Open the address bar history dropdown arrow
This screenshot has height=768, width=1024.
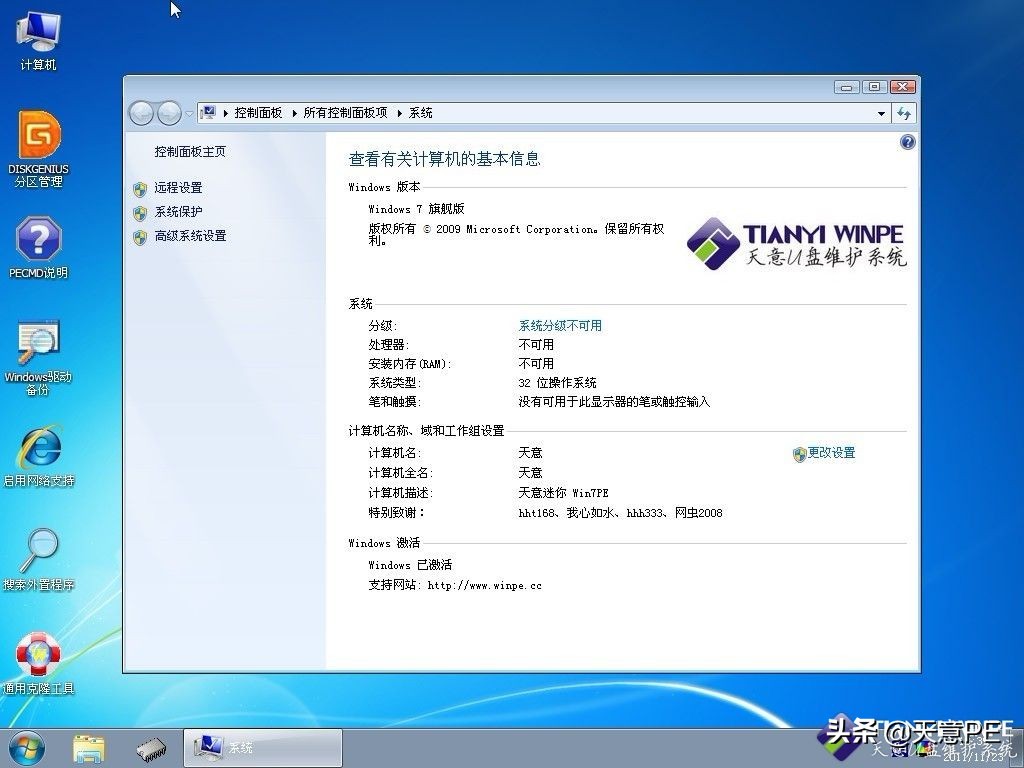879,113
